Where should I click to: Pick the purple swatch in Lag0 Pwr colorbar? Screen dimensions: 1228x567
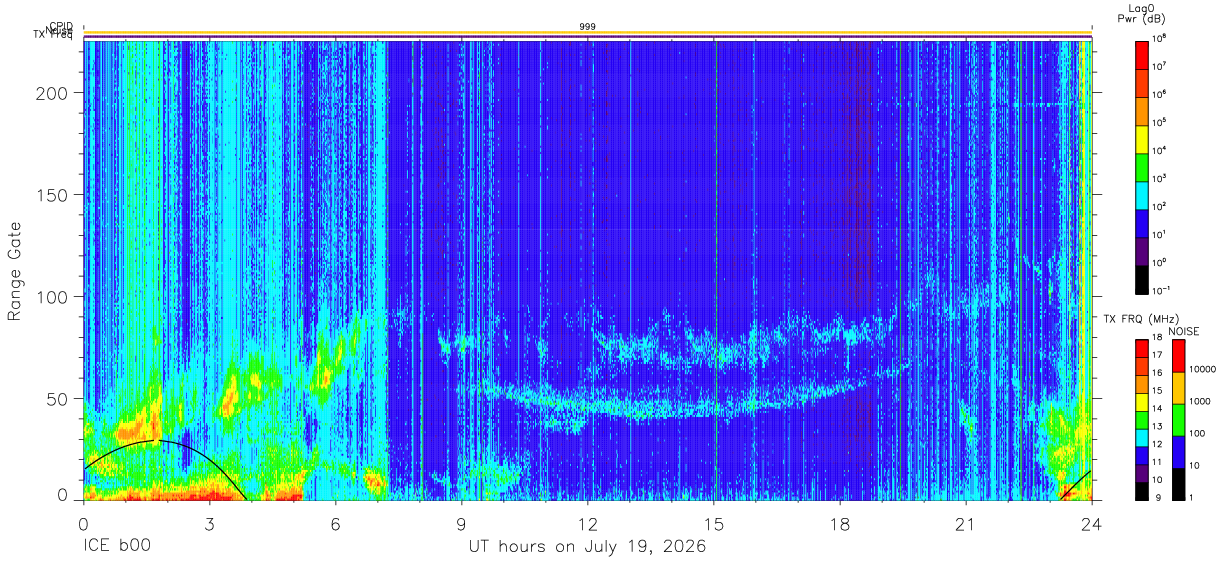1142,250
